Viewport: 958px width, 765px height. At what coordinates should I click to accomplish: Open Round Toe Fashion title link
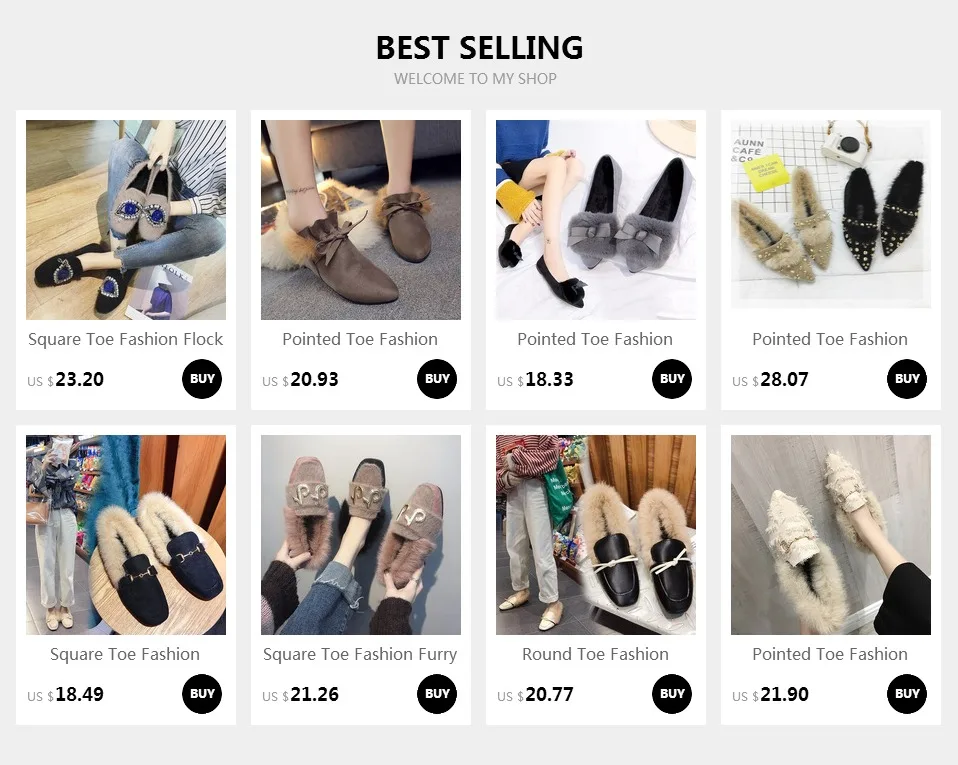point(595,654)
